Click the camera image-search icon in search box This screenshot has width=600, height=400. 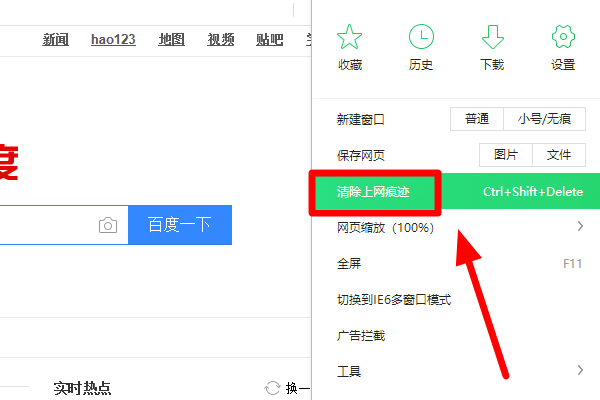click(108, 225)
